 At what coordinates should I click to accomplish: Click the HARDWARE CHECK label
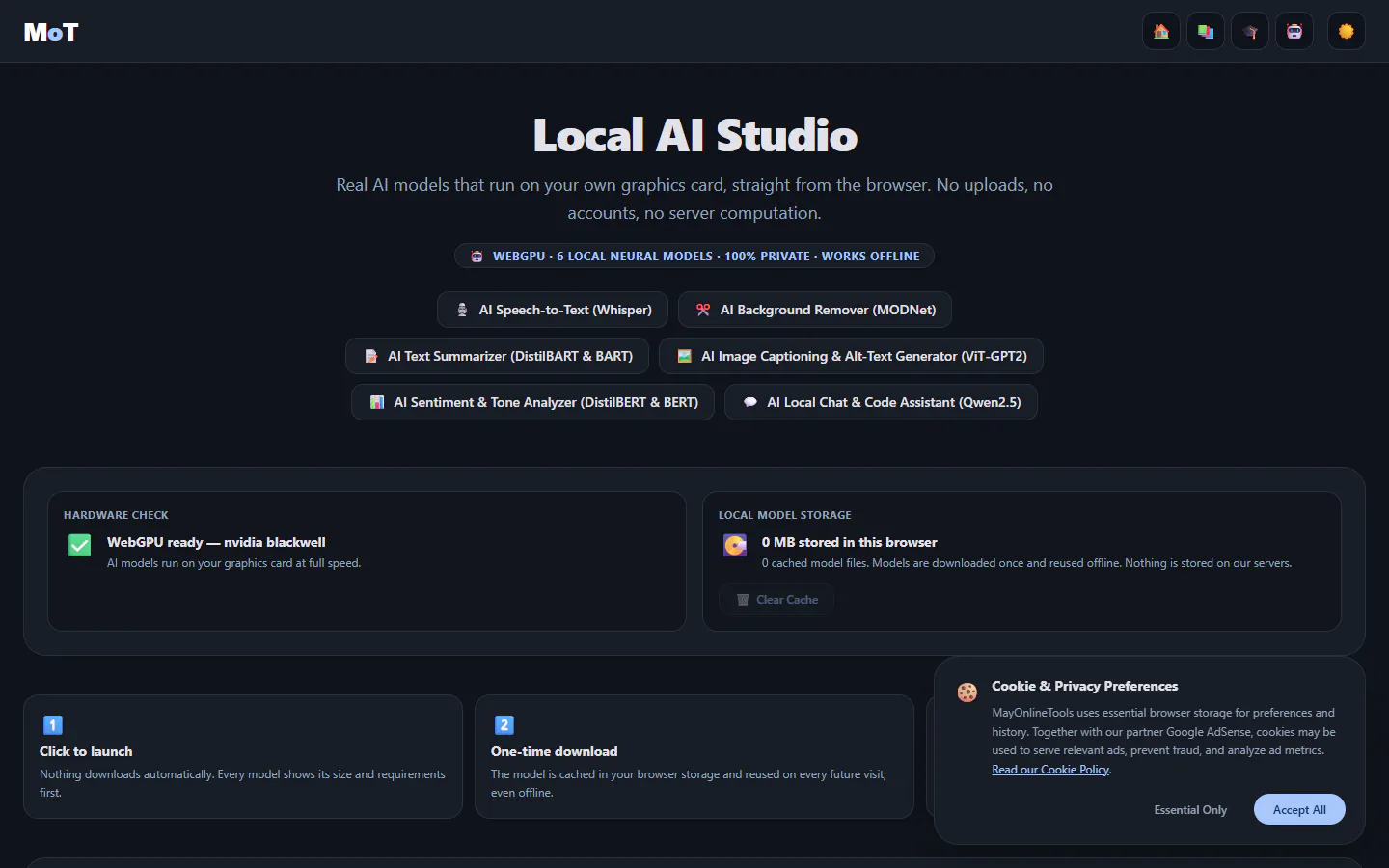[116, 515]
